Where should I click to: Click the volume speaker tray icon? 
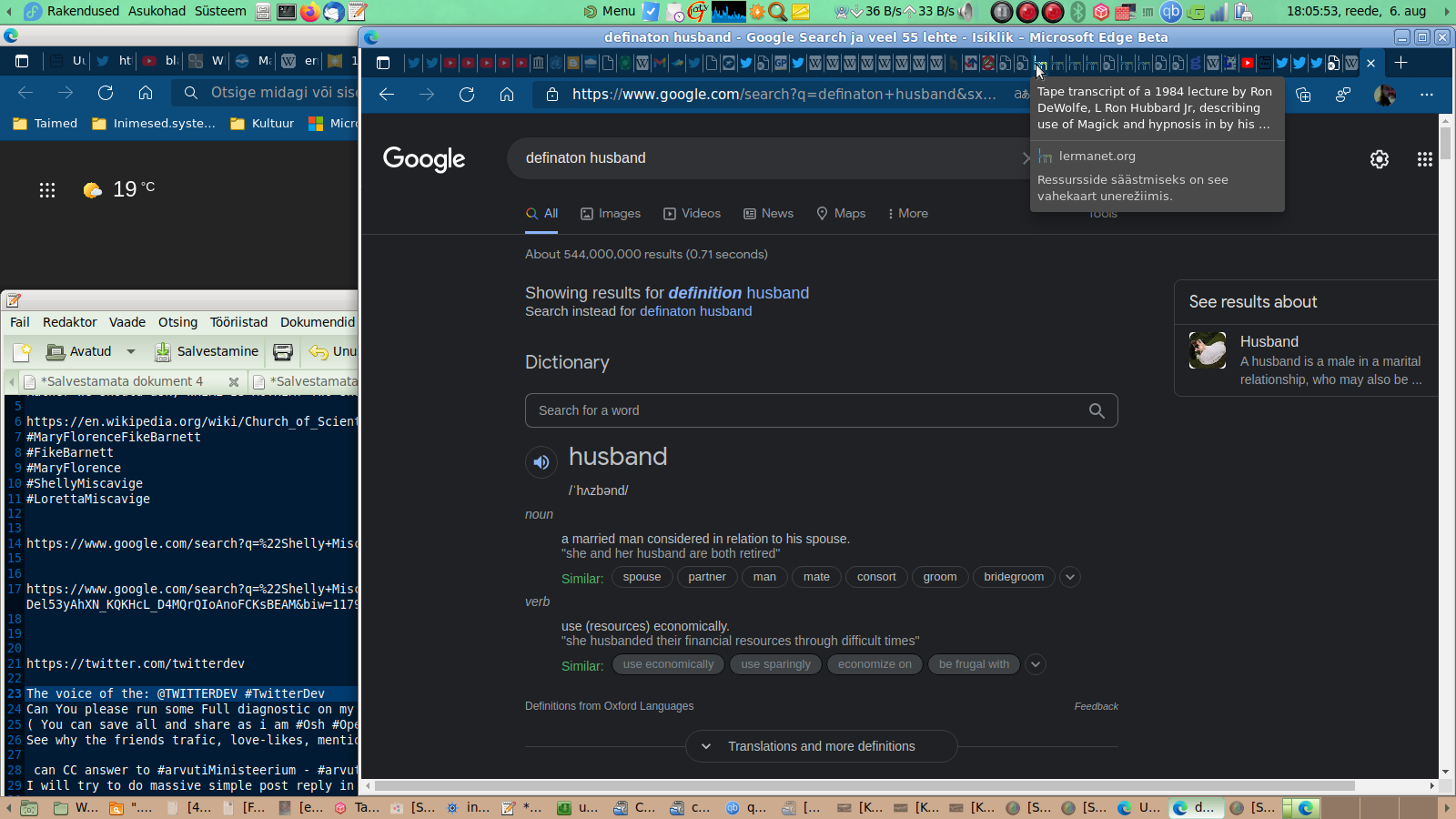tap(966, 12)
